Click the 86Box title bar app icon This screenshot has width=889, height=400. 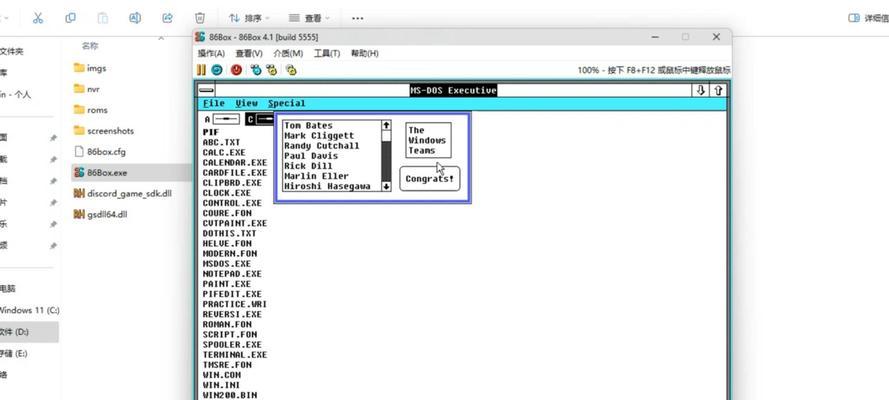pyautogui.click(x=200, y=37)
